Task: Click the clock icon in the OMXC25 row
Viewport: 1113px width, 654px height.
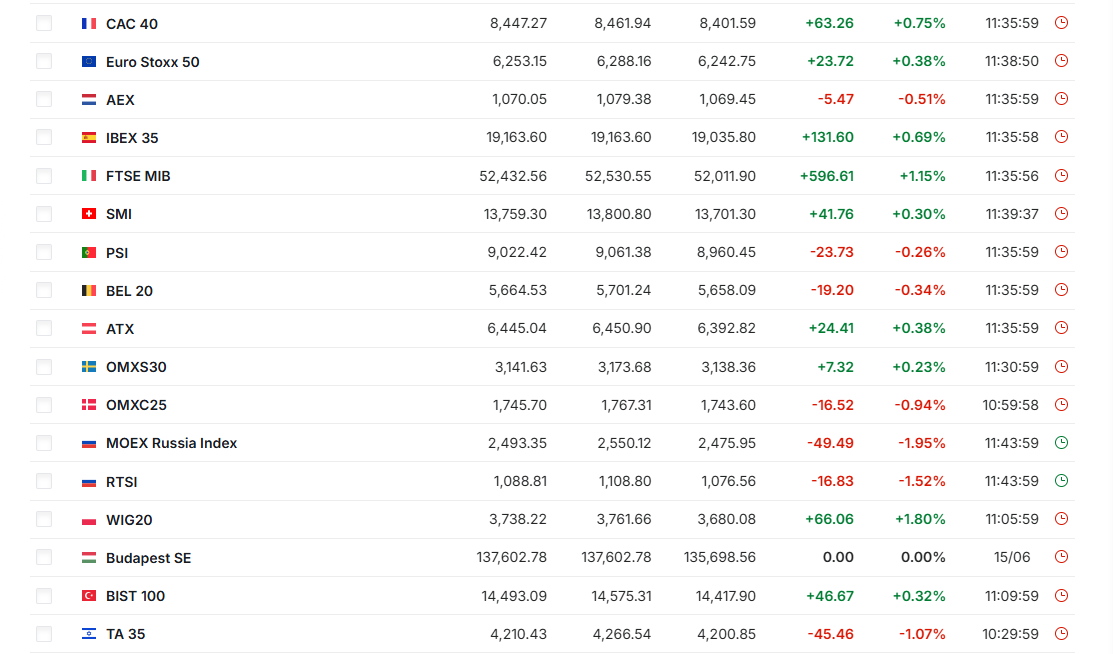Action: point(1061,405)
